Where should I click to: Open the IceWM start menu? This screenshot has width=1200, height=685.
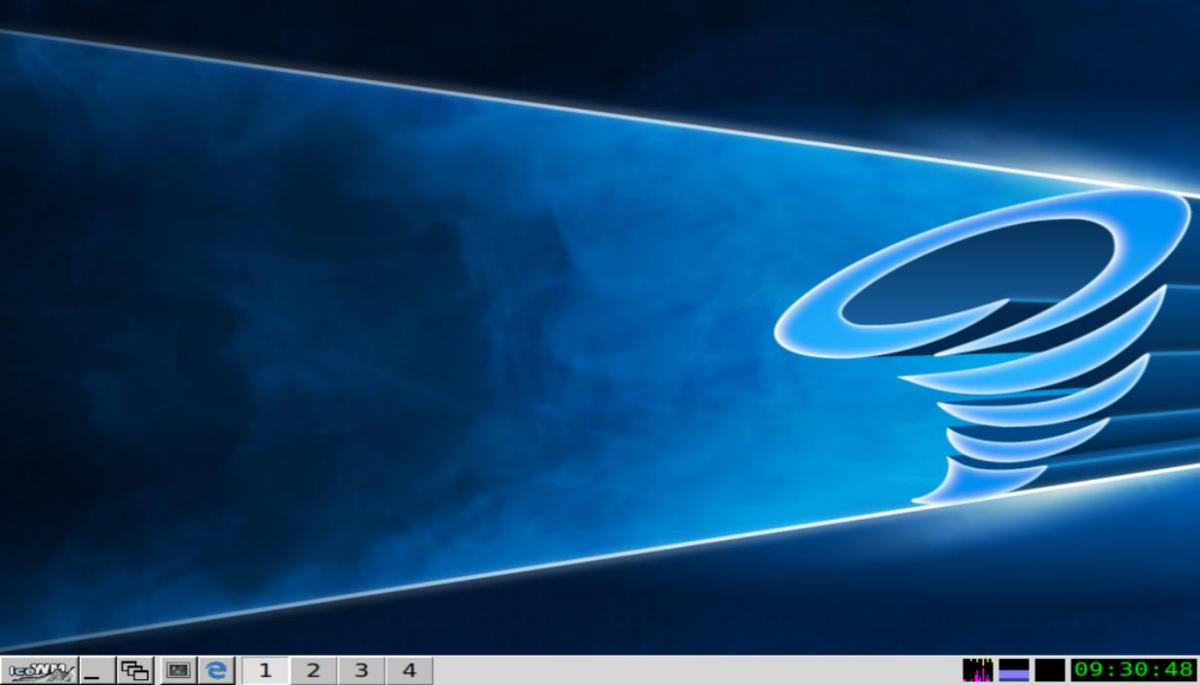(38, 670)
